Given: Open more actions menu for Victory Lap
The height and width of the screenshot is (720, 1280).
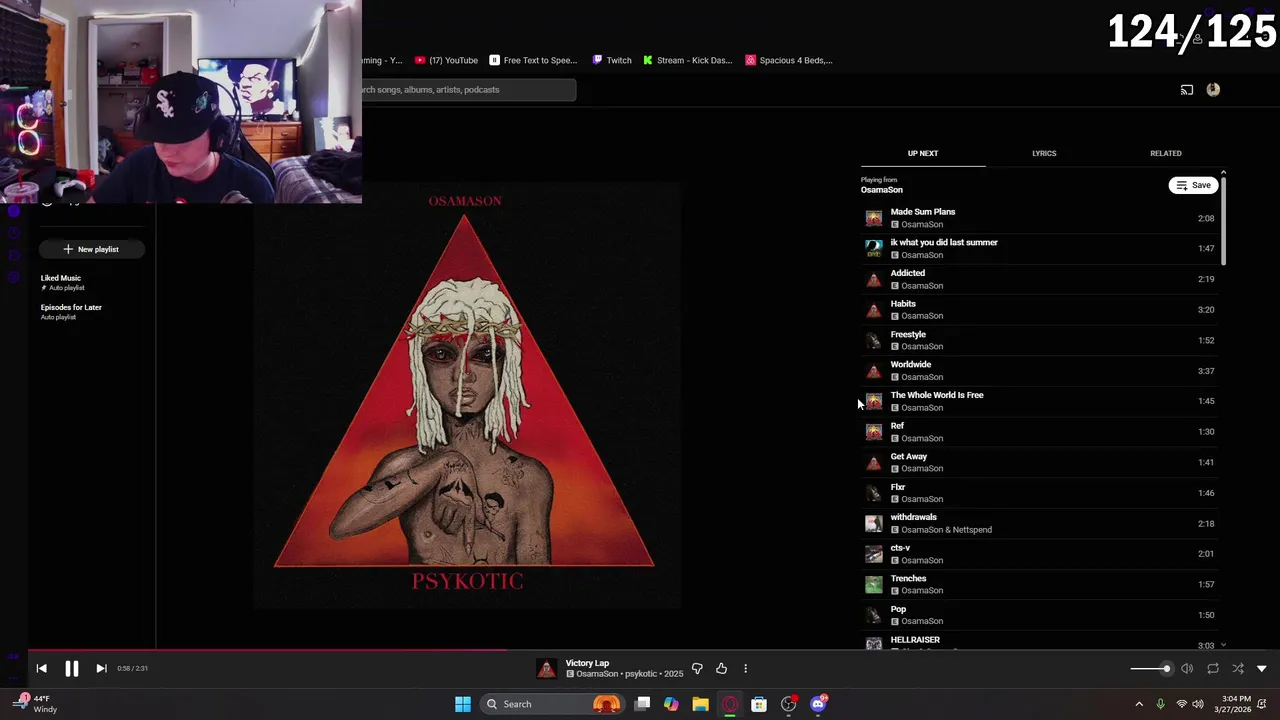Looking at the screenshot, I should coord(745,668).
